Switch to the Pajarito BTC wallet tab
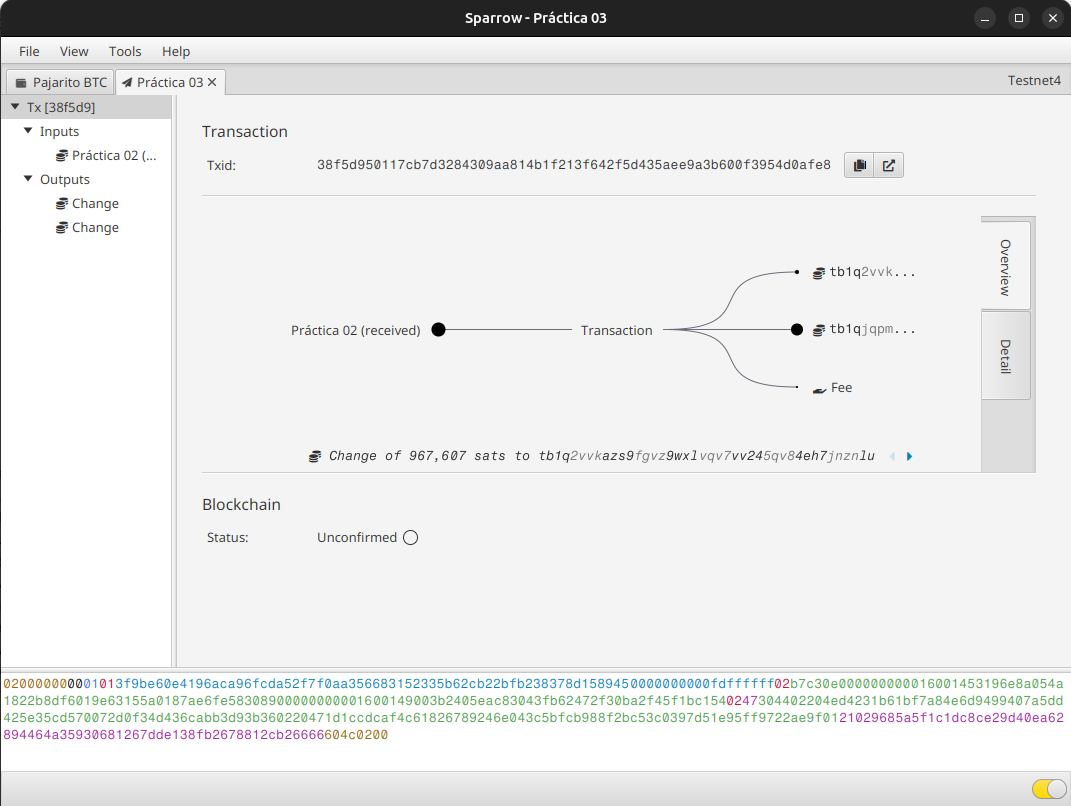 [61, 82]
